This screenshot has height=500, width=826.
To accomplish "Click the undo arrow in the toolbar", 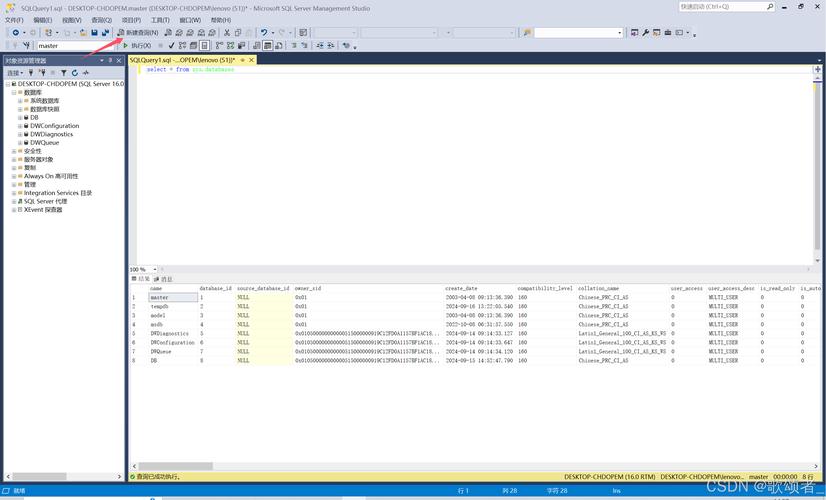I will pos(264,33).
